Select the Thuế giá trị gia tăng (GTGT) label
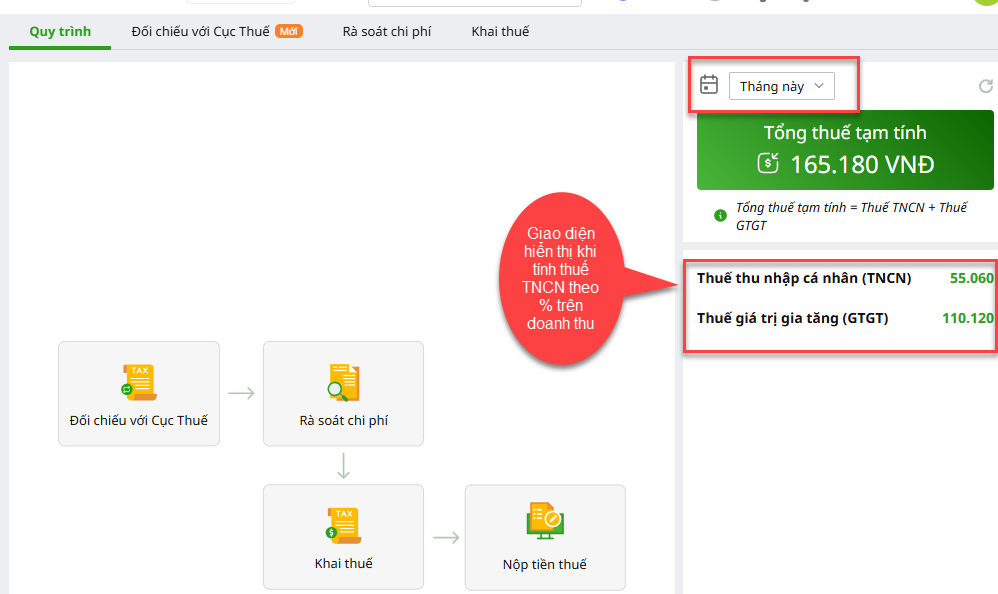998x594 pixels. pos(792,318)
